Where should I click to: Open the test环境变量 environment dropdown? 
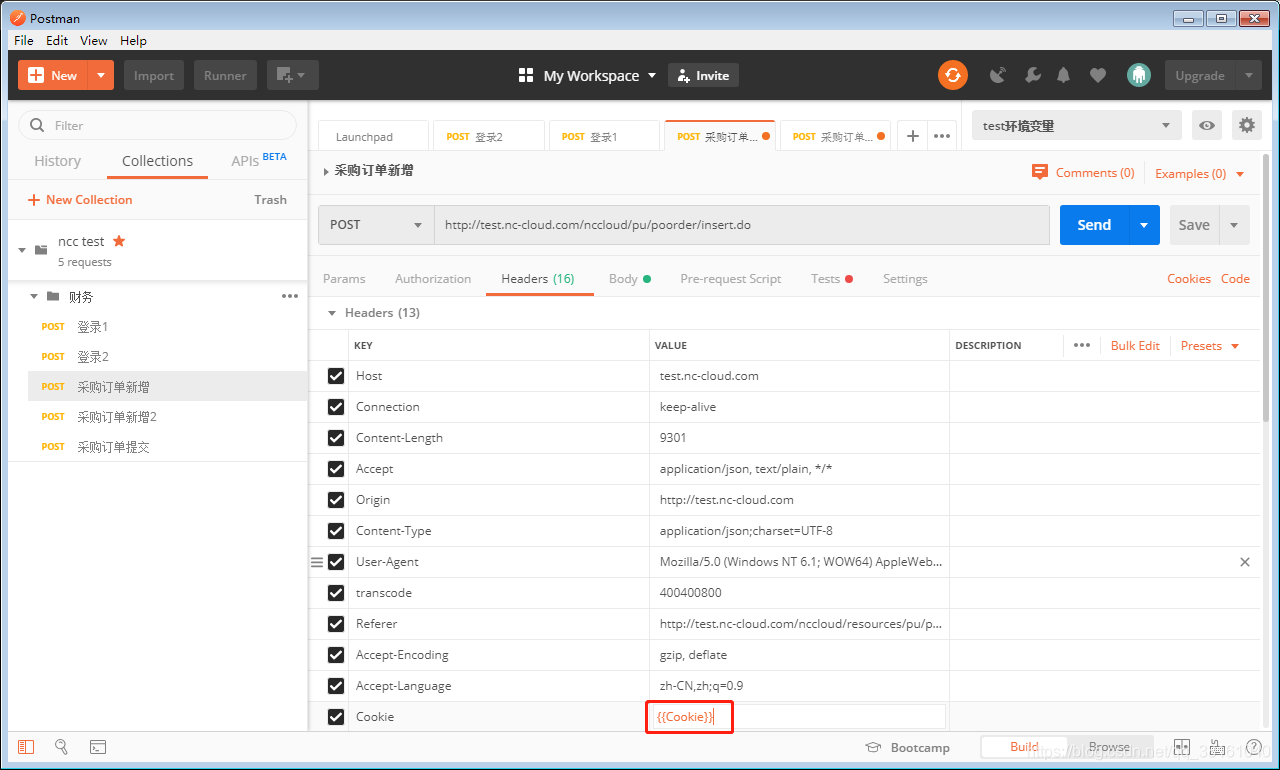point(1077,125)
